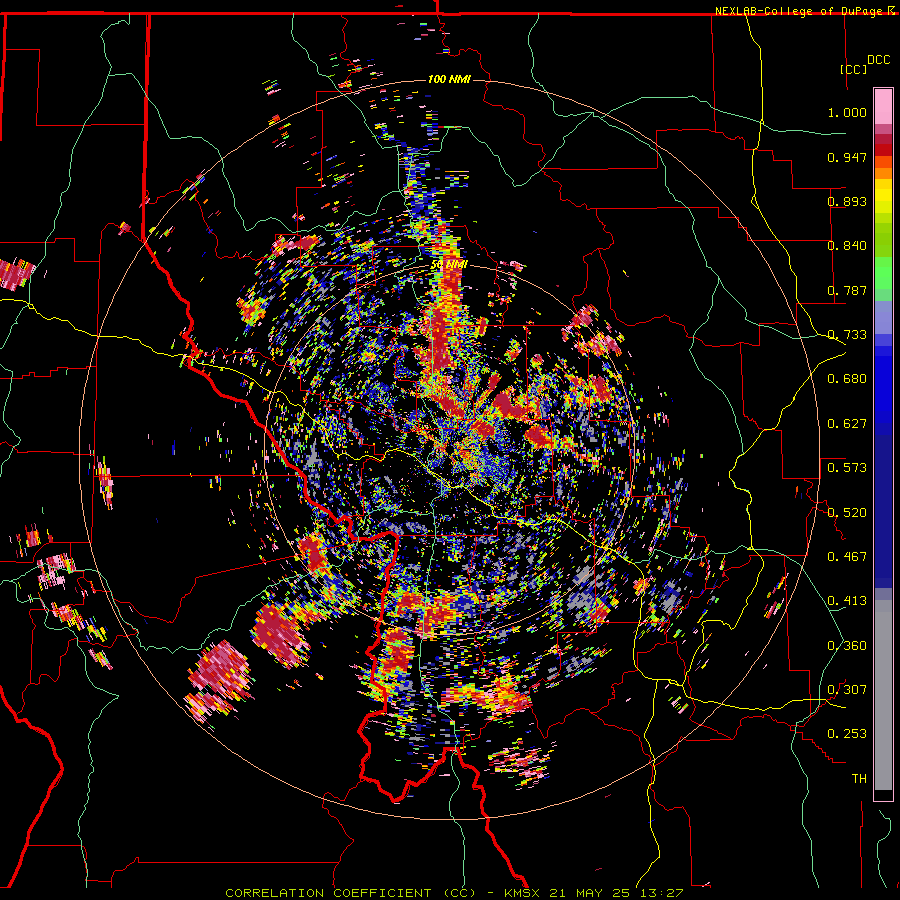Click the 1.000 value on color scale
900x900 pixels.
847,112
